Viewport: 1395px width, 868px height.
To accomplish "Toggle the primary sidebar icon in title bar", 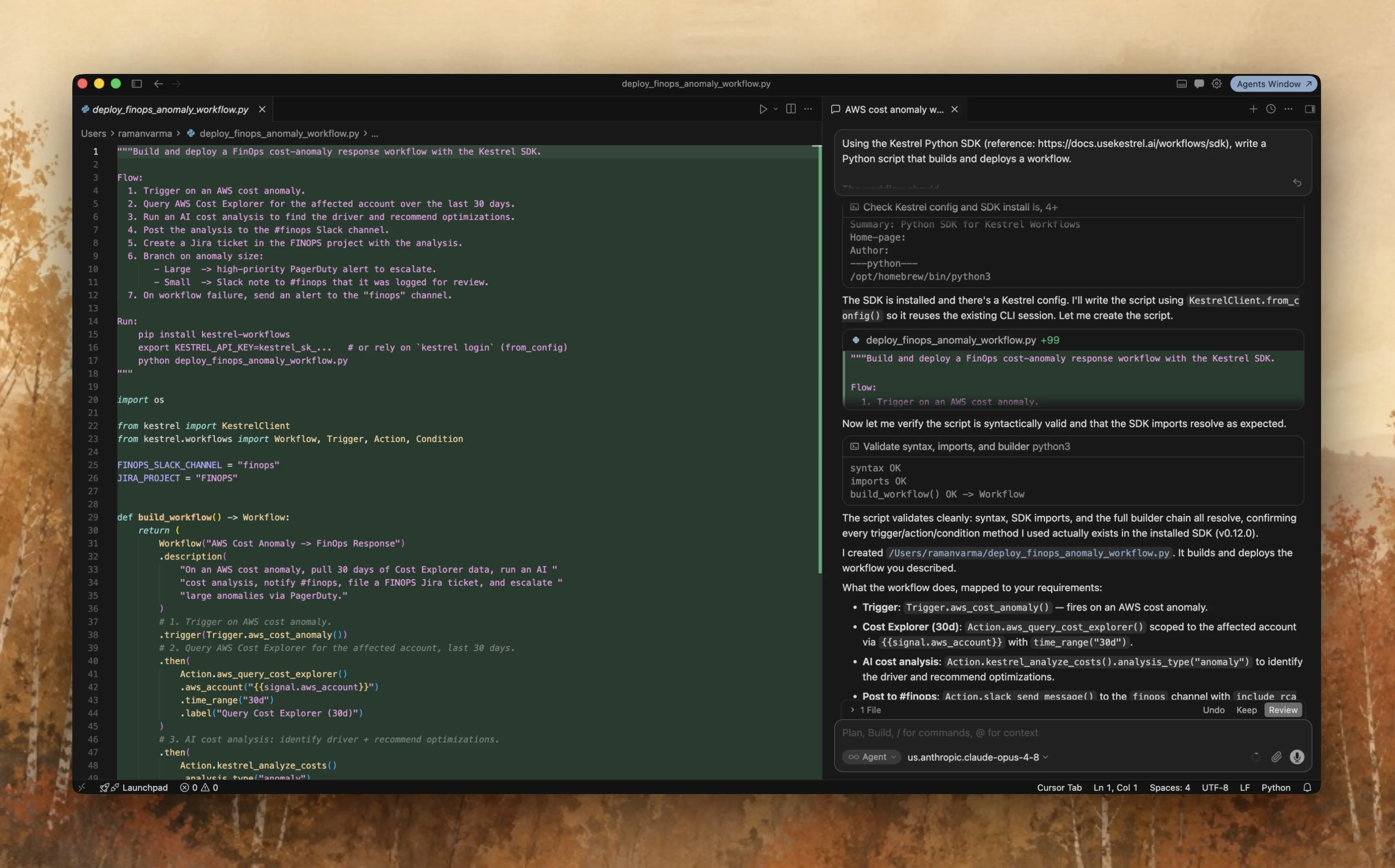I will coord(137,84).
